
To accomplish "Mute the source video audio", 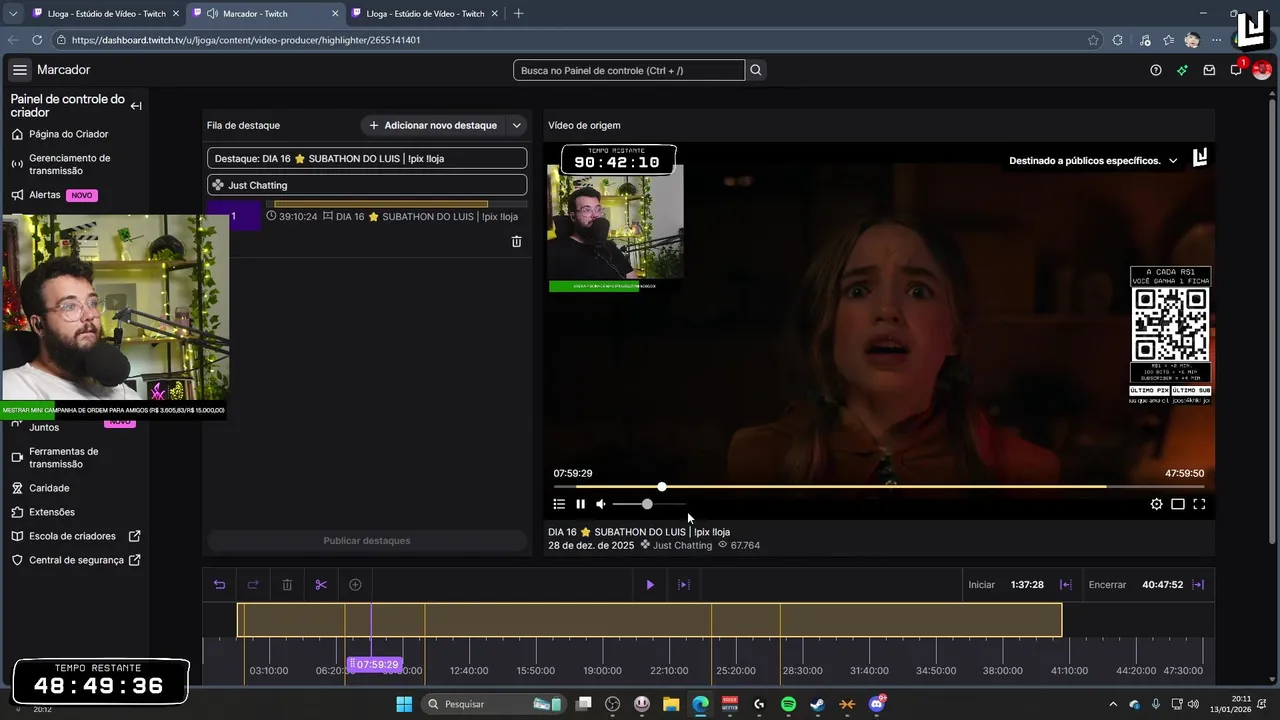I will [x=601, y=504].
